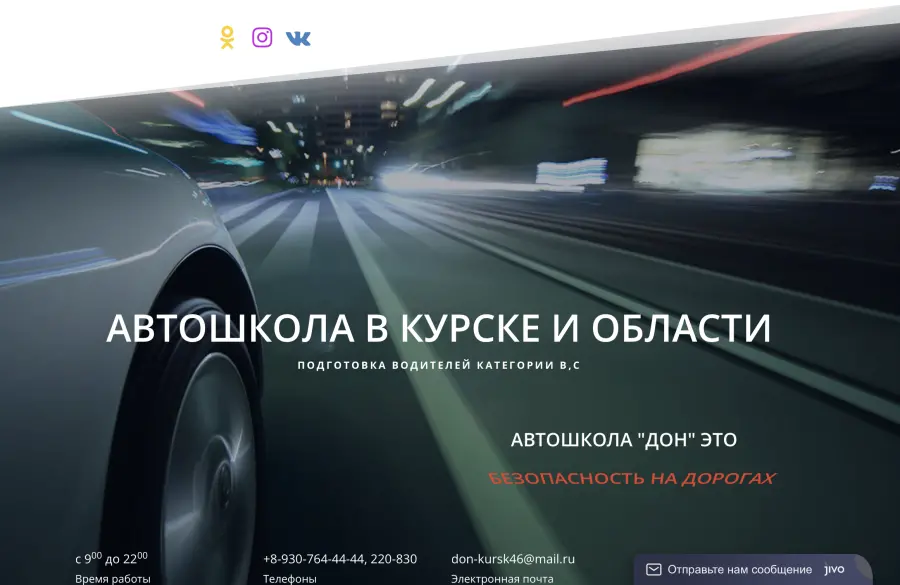This screenshot has height=585, width=900.
Task: Click the 'Время работы' label
Action: [x=113, y=579]
